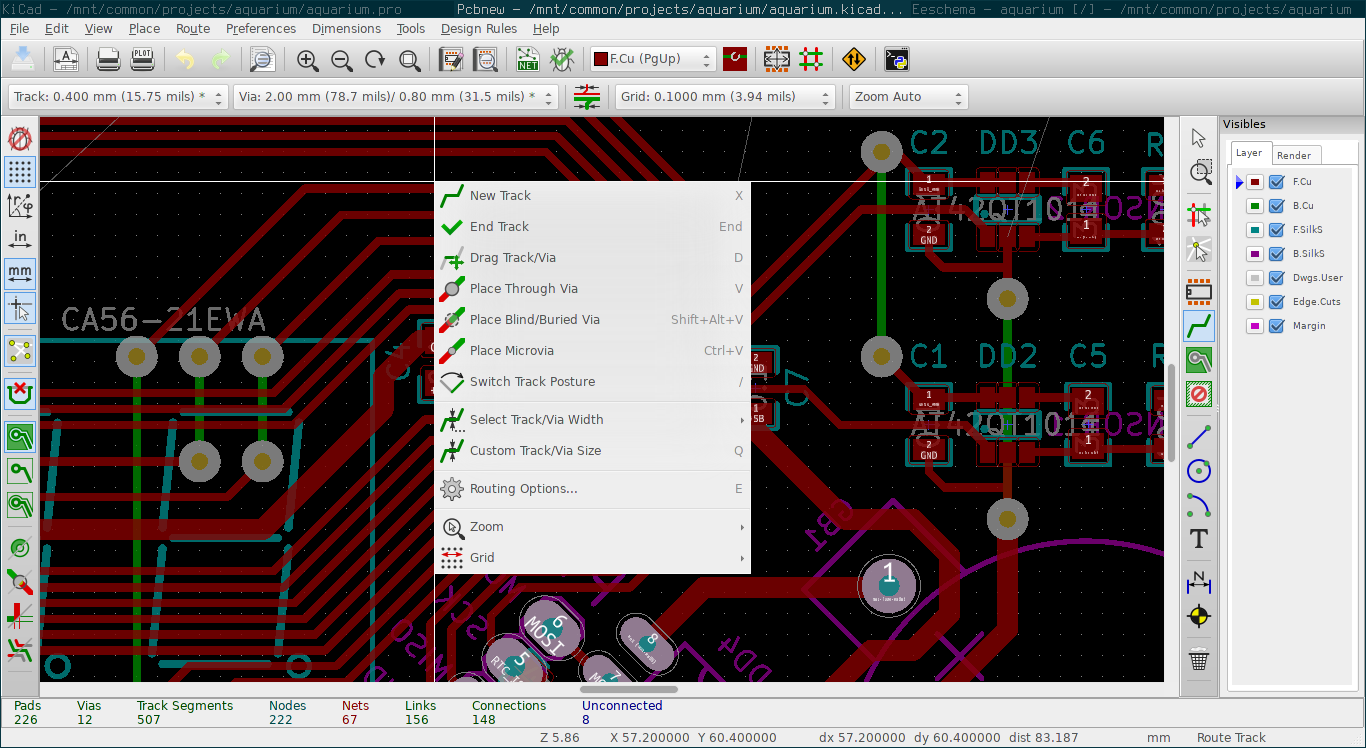Screen dimensions: 1366x748
Task: Open the Grid size dropdown
Action: coord(725,97)
